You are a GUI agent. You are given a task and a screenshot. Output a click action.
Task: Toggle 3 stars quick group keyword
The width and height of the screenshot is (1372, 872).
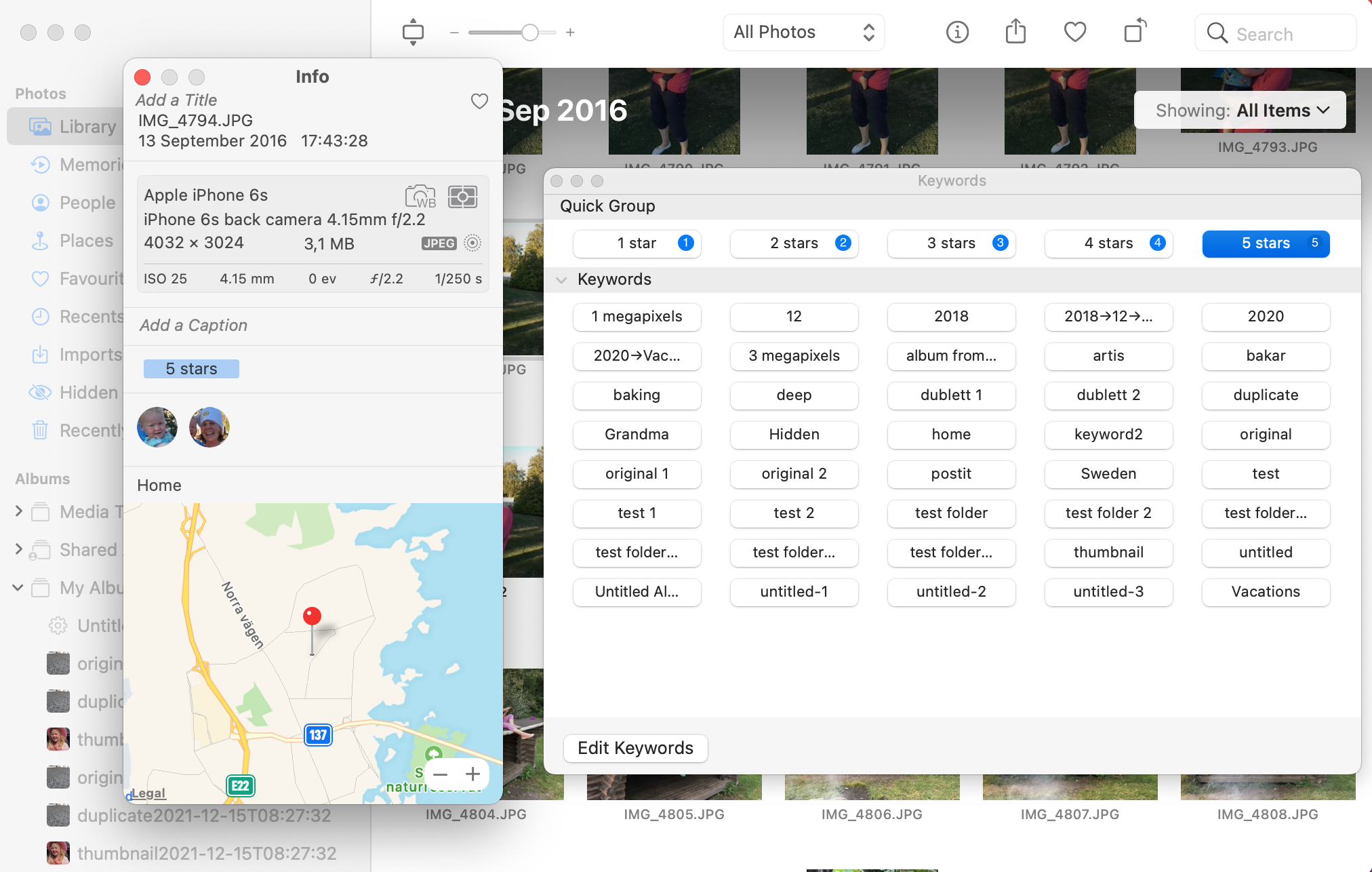click(x=951, y=243)
